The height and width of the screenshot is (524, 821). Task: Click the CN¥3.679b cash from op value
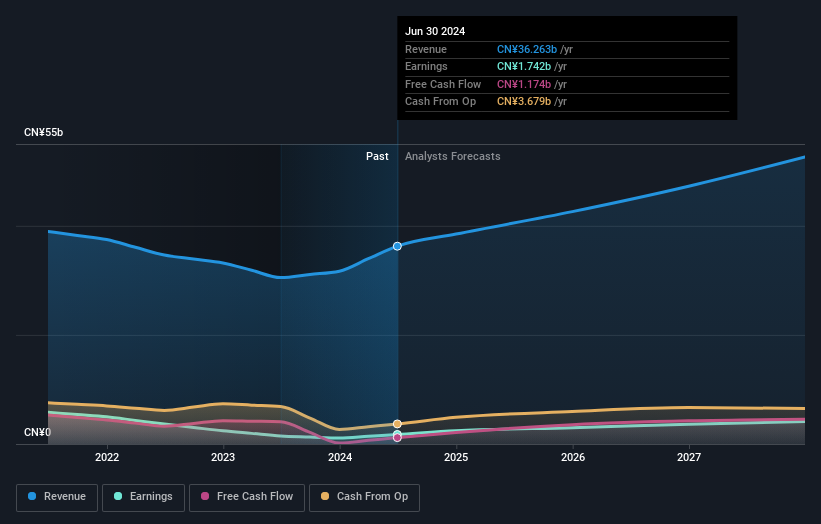point(524,102)
